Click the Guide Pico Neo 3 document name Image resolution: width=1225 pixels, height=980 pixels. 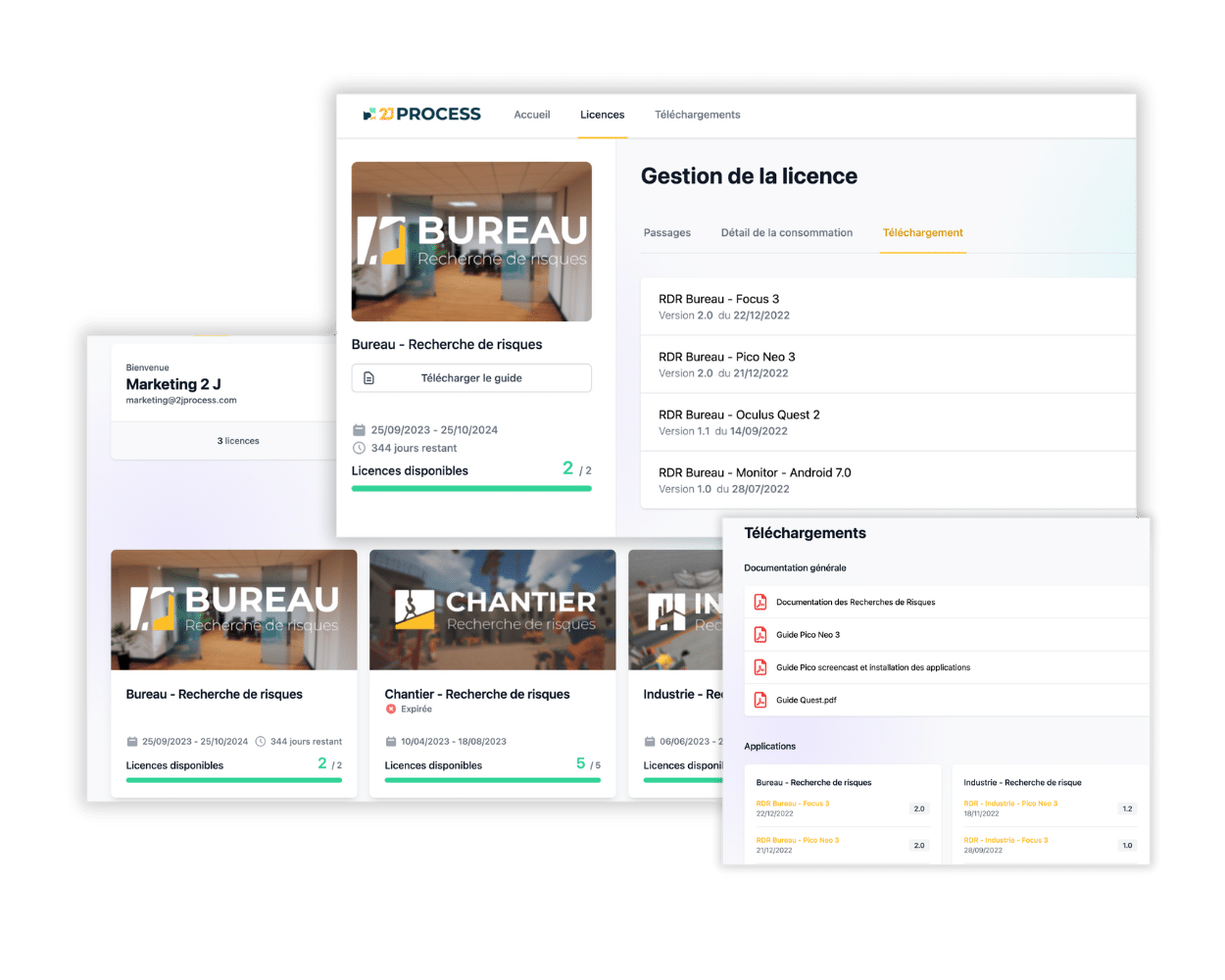[808, 635]
